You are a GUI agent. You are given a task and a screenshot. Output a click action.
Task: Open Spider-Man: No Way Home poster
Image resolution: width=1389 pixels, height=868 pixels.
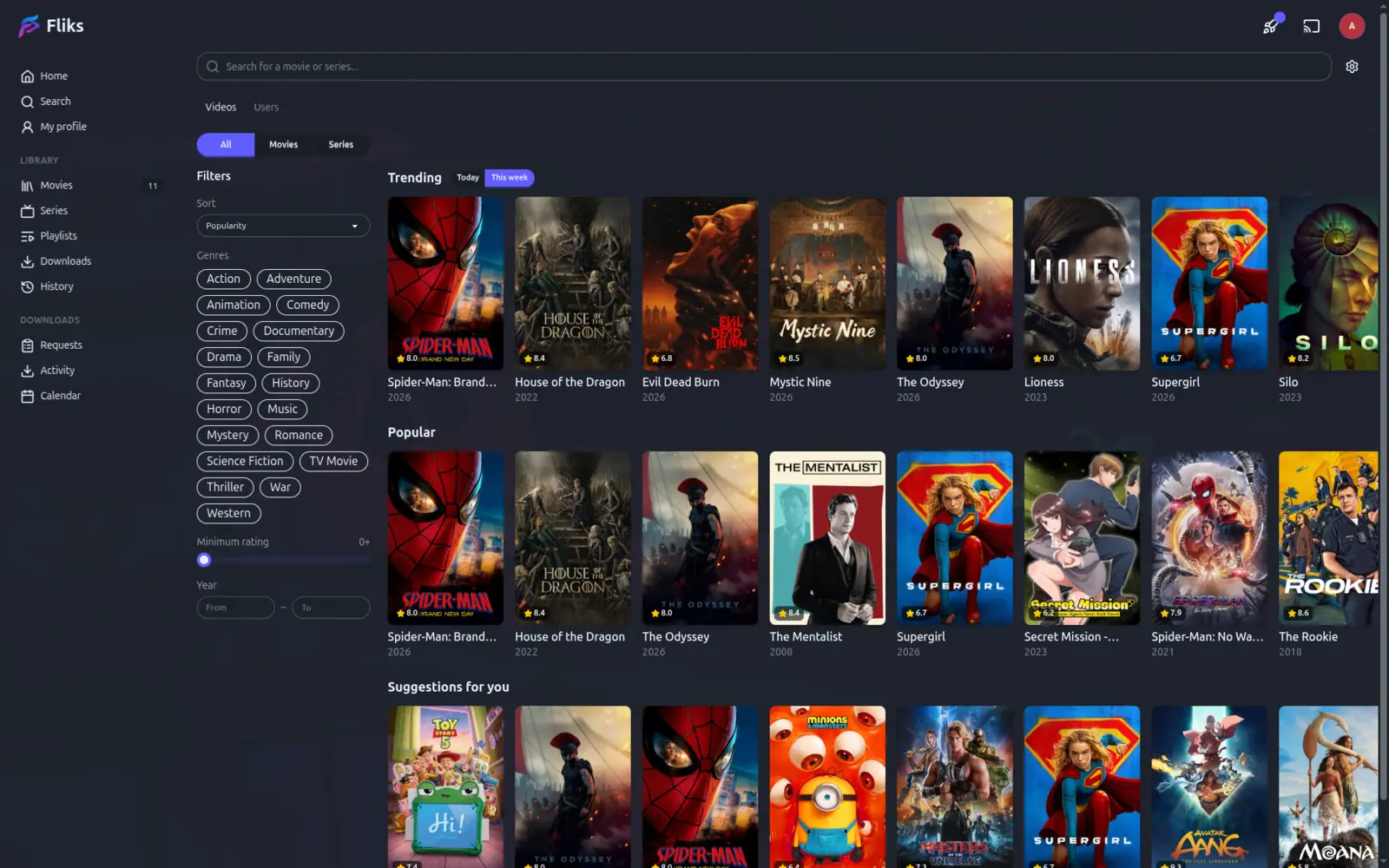(1209, 538)
